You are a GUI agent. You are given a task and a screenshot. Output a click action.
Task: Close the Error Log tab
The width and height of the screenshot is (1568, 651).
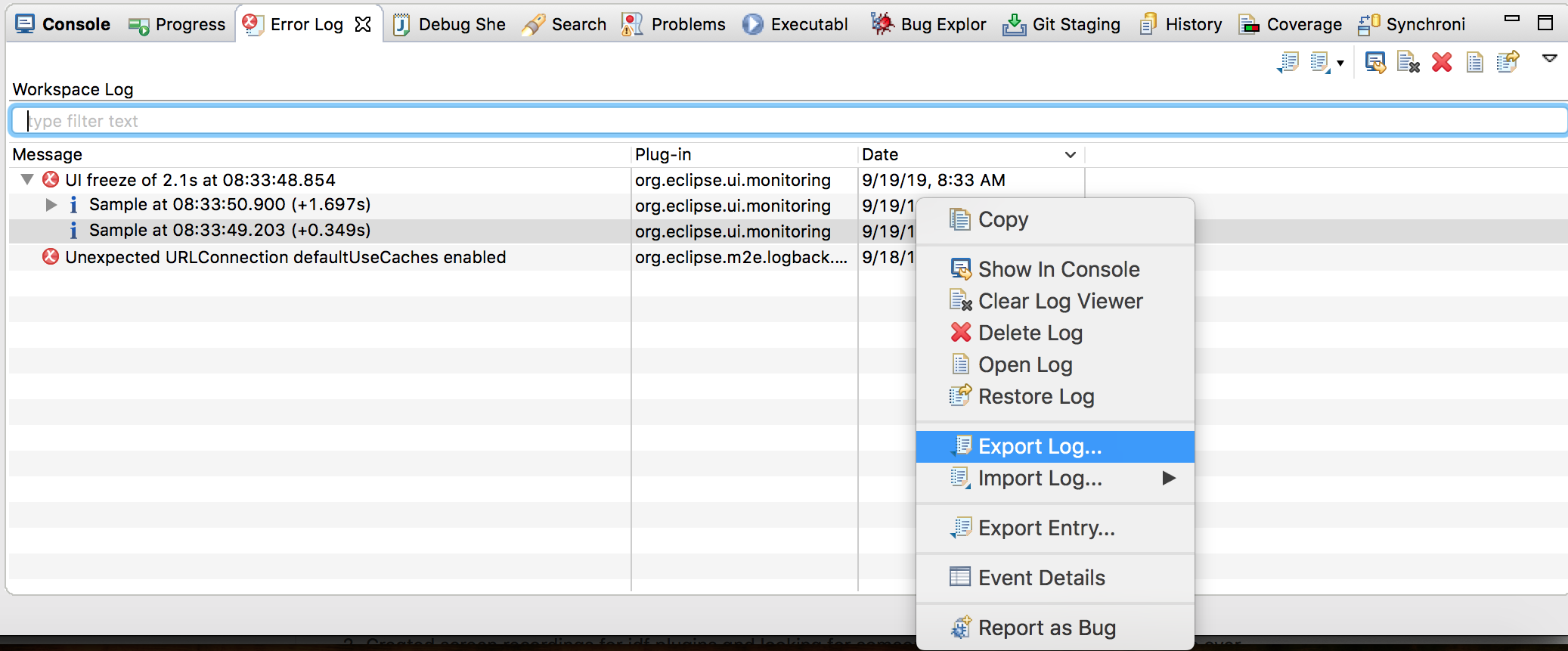363,24
